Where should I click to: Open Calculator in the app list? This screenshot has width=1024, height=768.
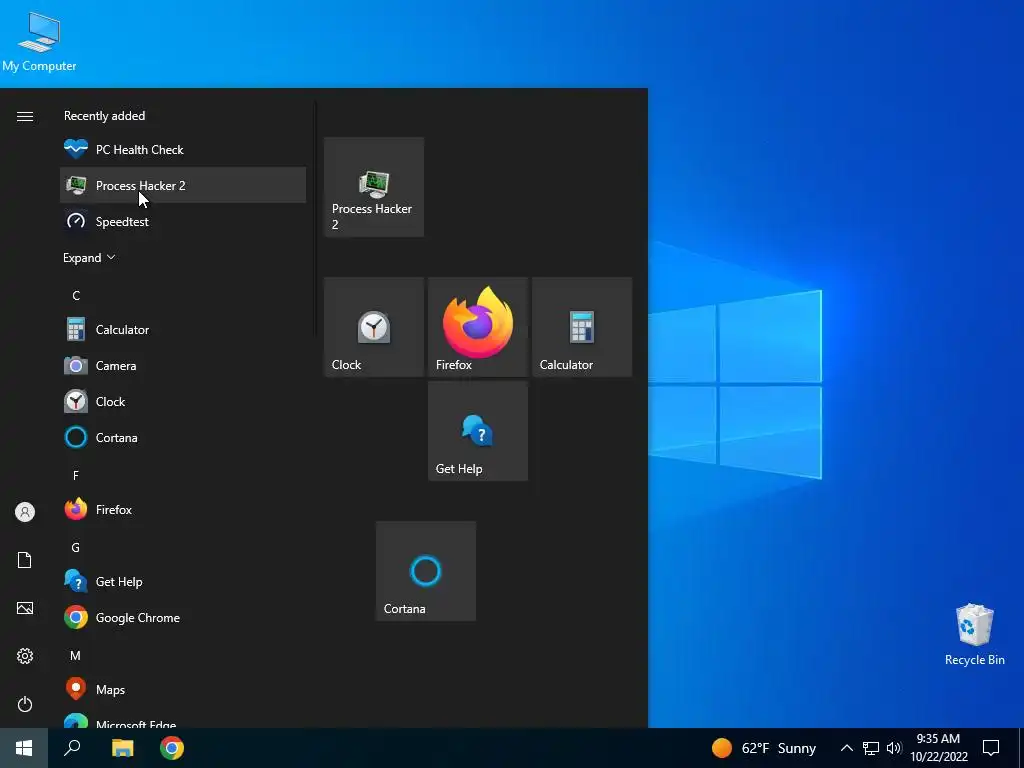(x=183, y=330)
